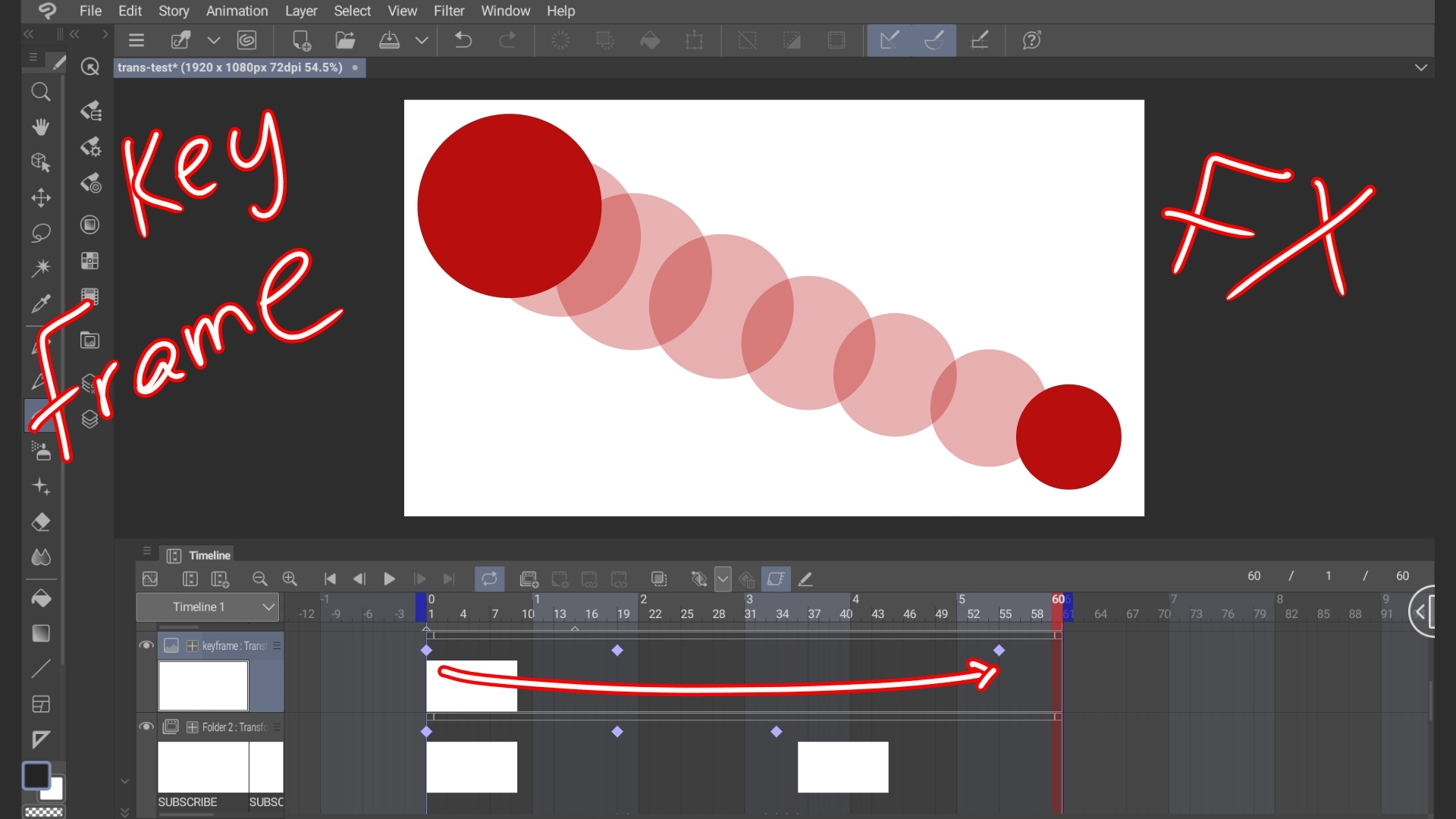The image size is (1456, 819).
Task: Toggle loop playback button
Action: click(489, 579)
